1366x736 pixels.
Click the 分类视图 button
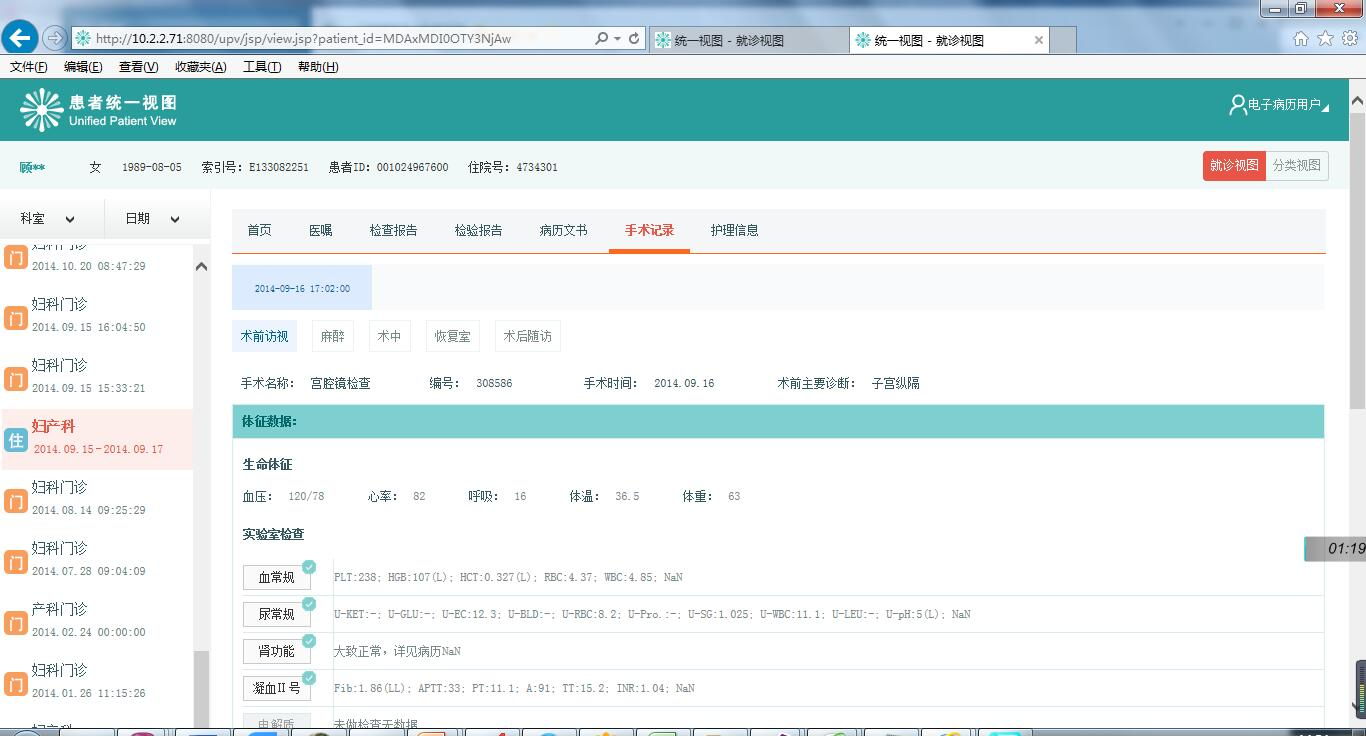tap(1297, 165)
